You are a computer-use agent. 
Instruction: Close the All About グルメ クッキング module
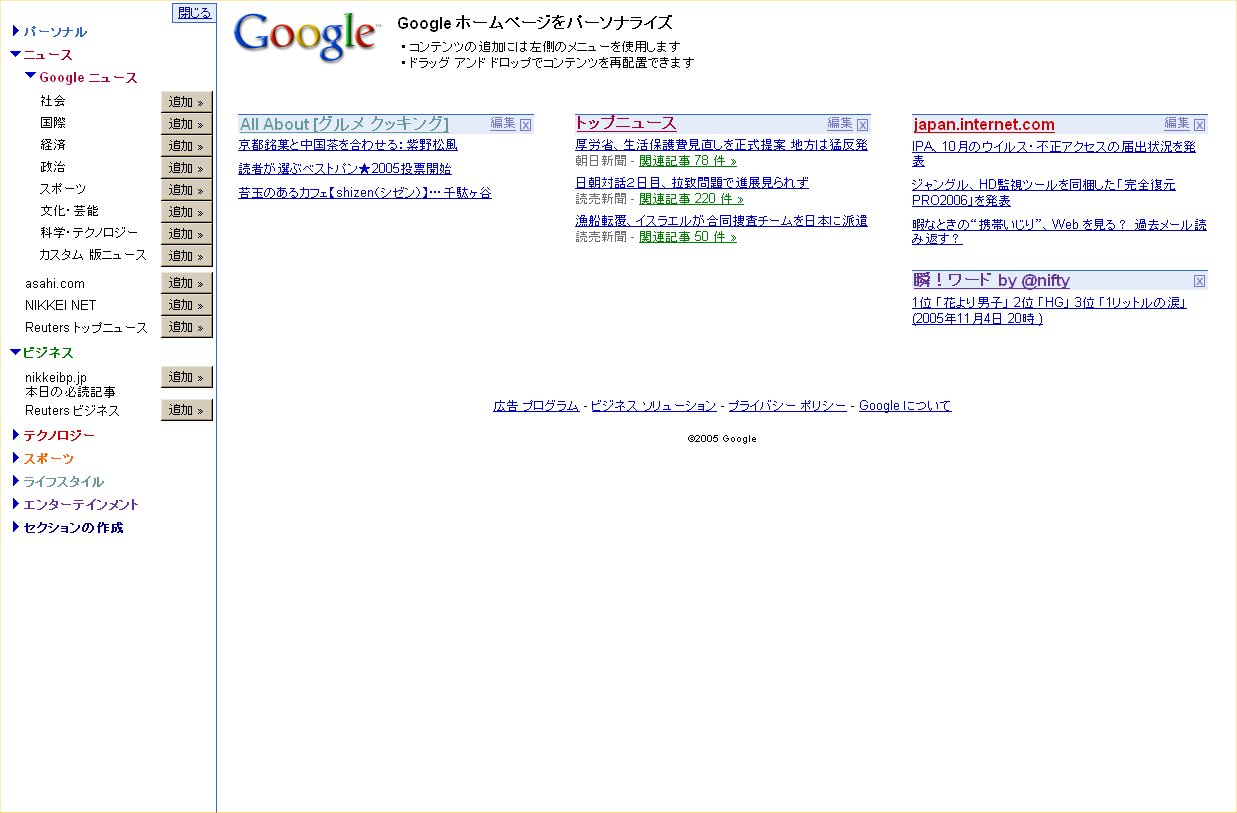[x=526, y=125]
